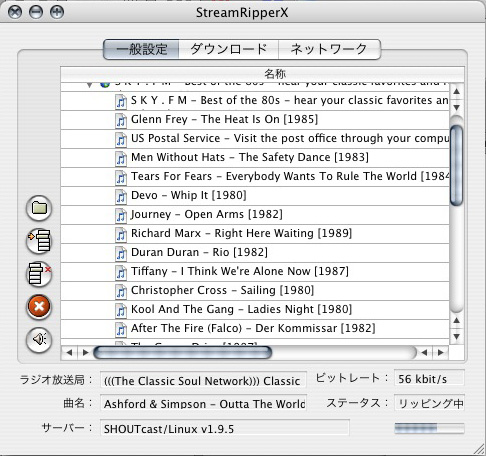Click the 曲名 song title field

tap(203, 403)
